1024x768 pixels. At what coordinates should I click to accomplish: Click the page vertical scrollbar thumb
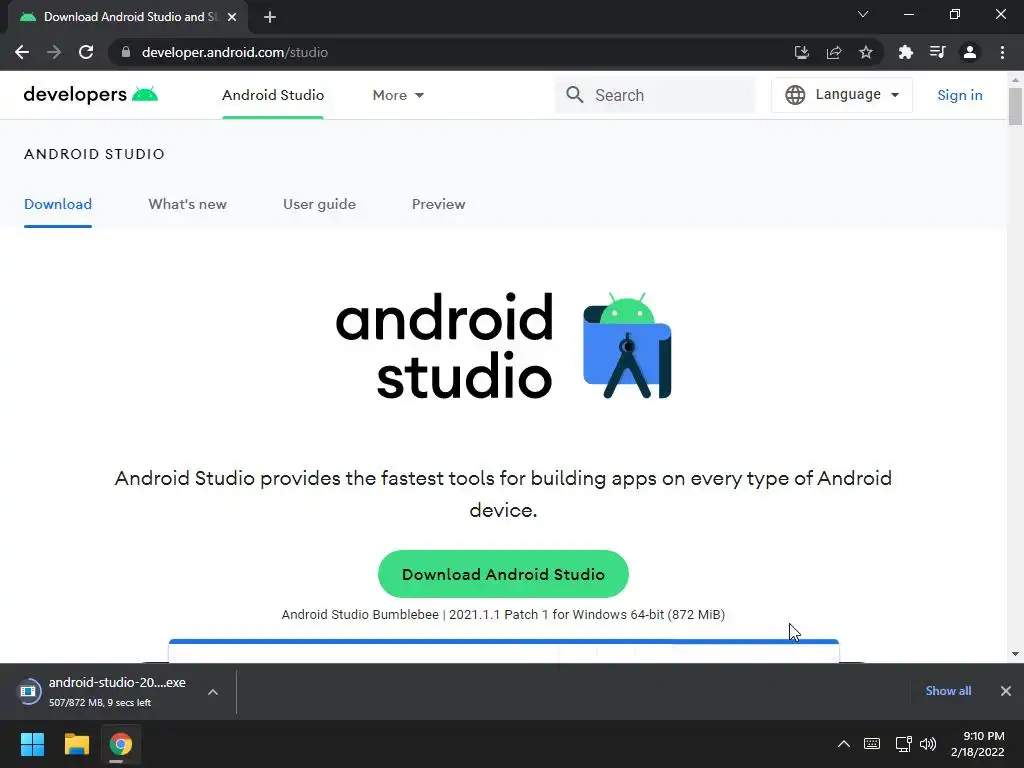[x=1015, y=106]
